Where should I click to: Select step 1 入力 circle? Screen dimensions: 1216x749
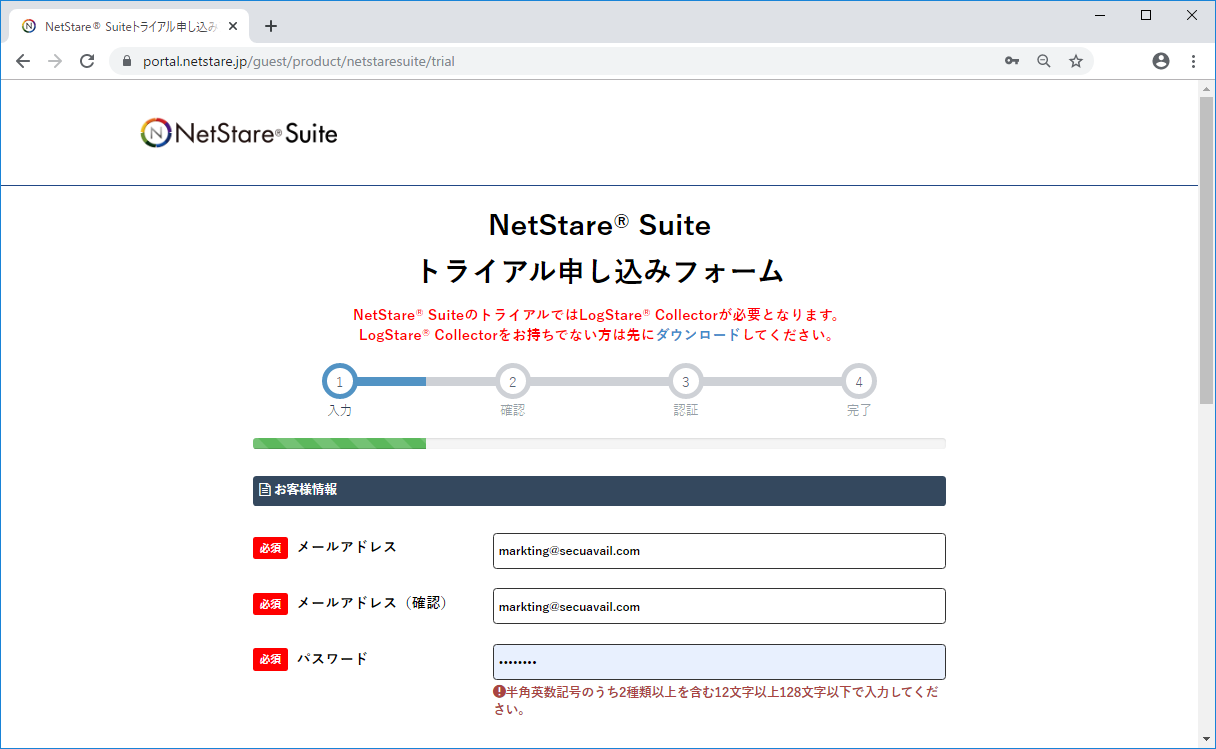pos(339,381)
